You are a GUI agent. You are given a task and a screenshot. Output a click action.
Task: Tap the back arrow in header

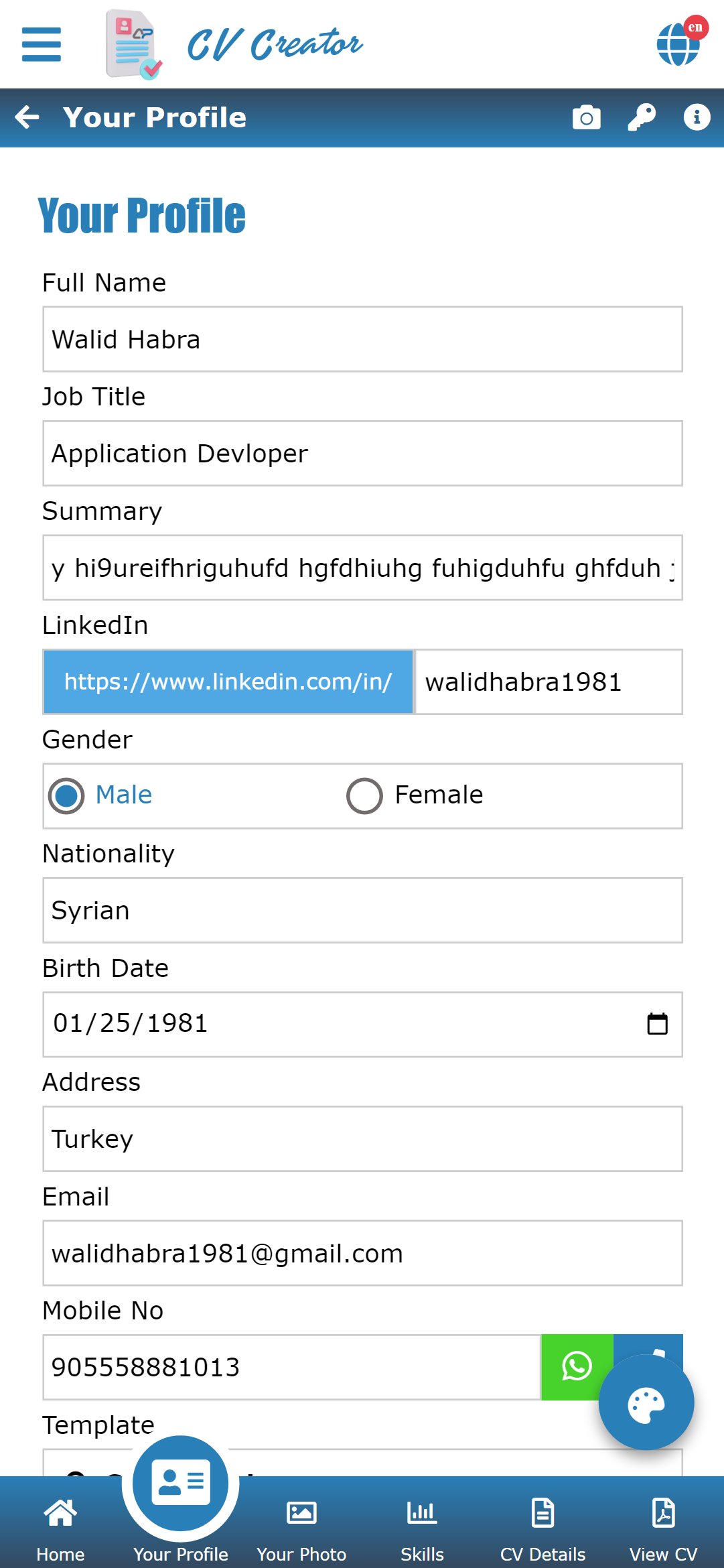[27, 117]
